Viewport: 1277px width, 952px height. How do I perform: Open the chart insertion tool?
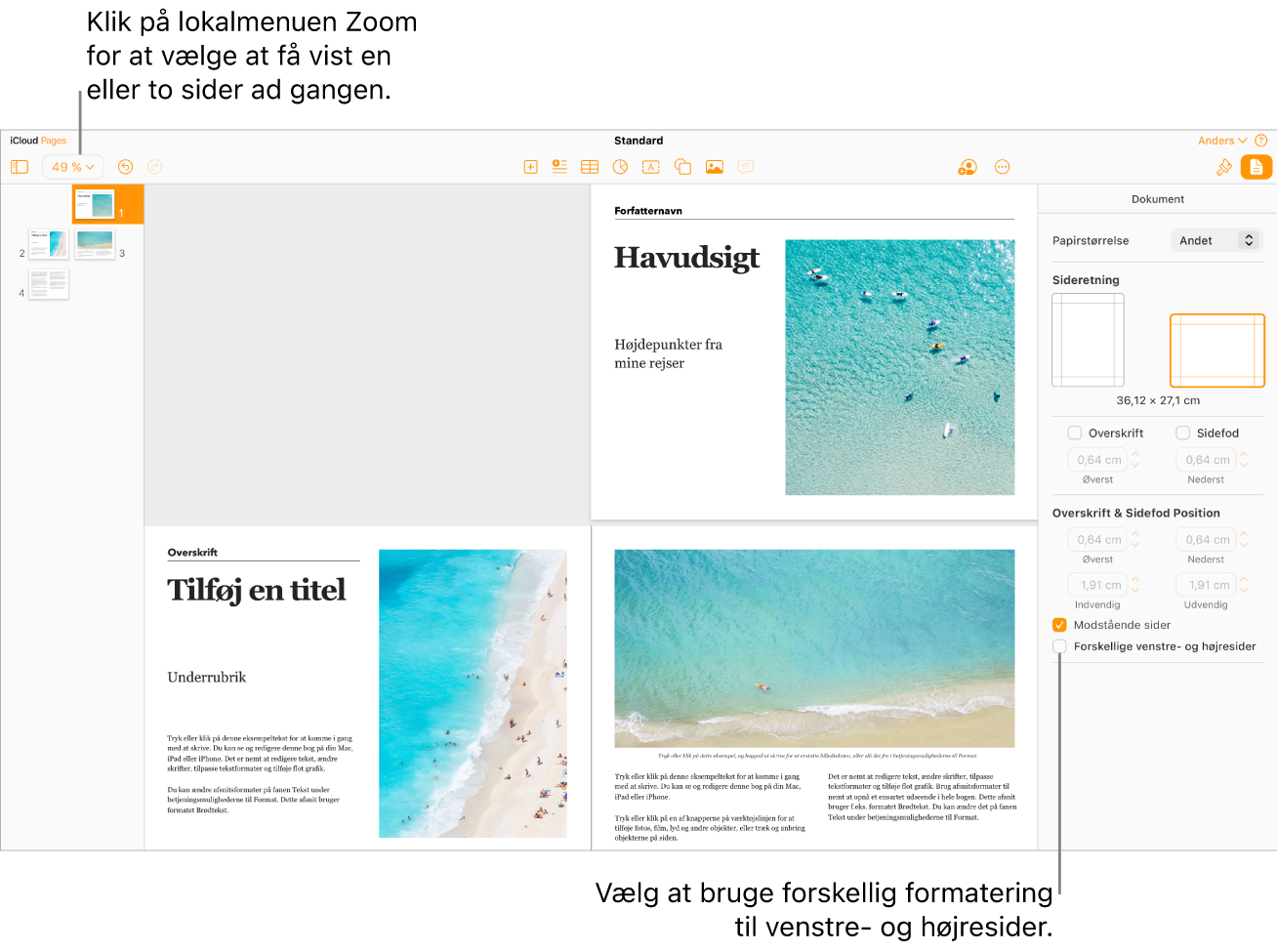click(620, 167)
